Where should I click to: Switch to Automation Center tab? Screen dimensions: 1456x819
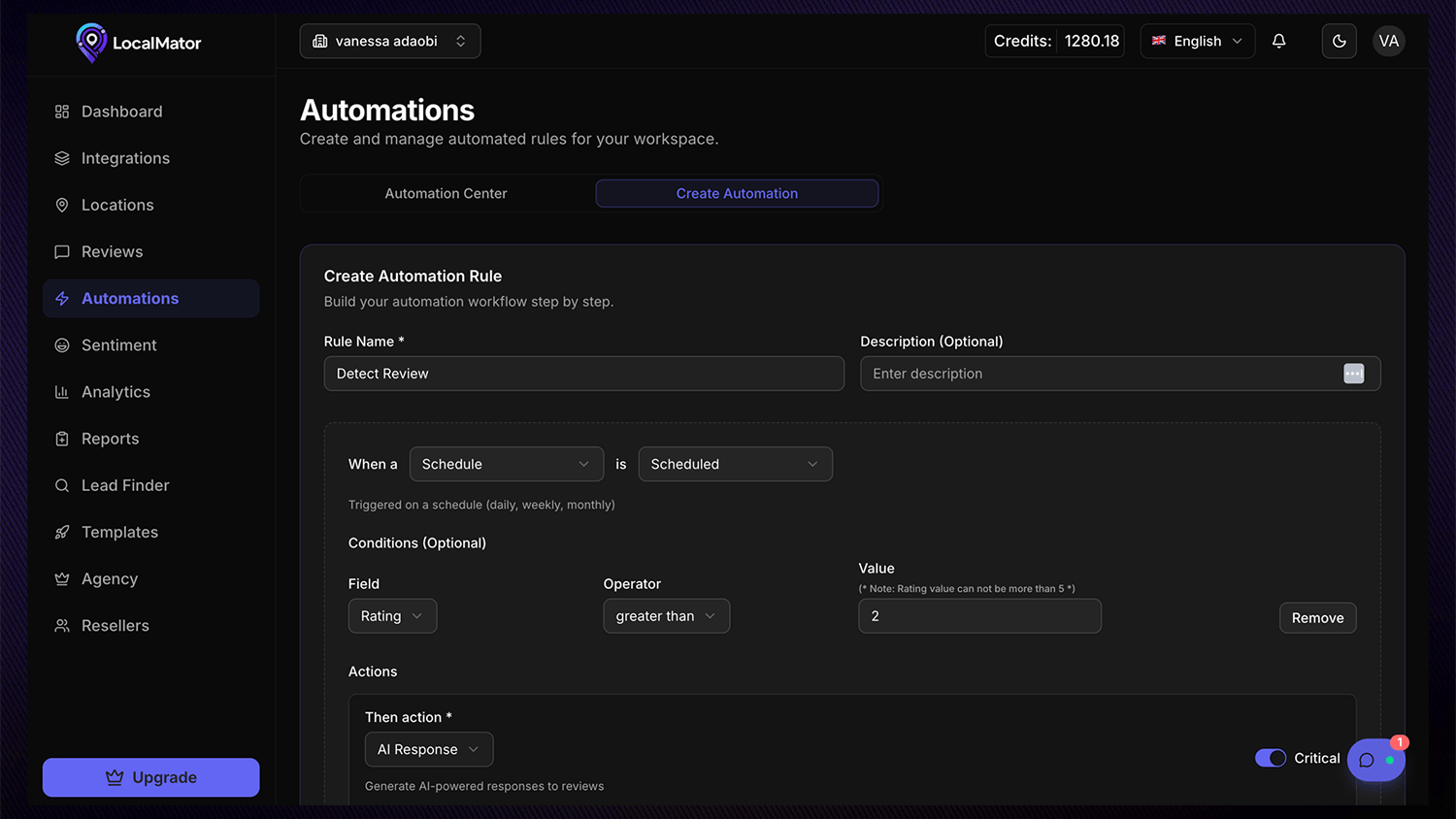pos(446,193)
